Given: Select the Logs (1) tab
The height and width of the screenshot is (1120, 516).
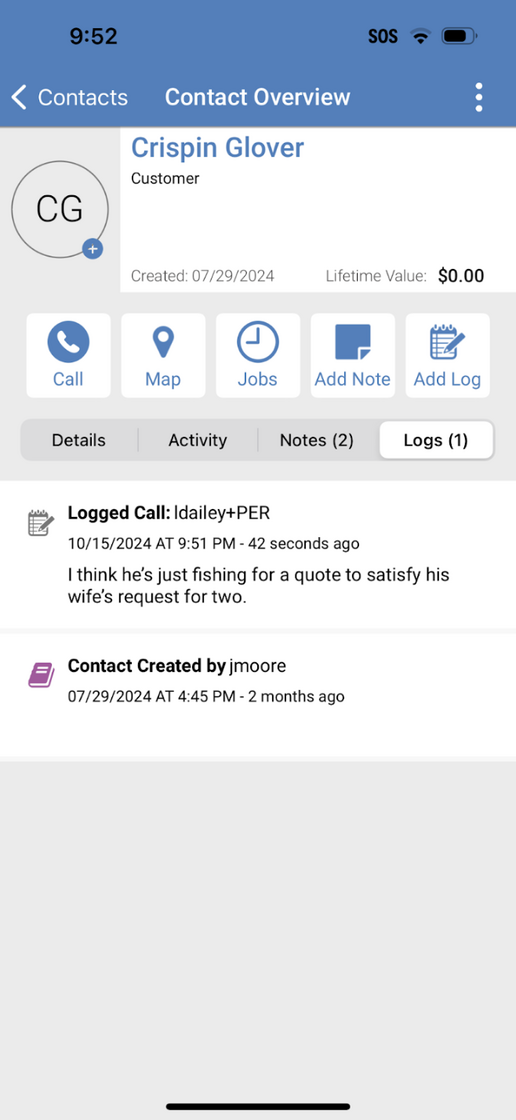Looking at the screenshot, I should (436, 440).
